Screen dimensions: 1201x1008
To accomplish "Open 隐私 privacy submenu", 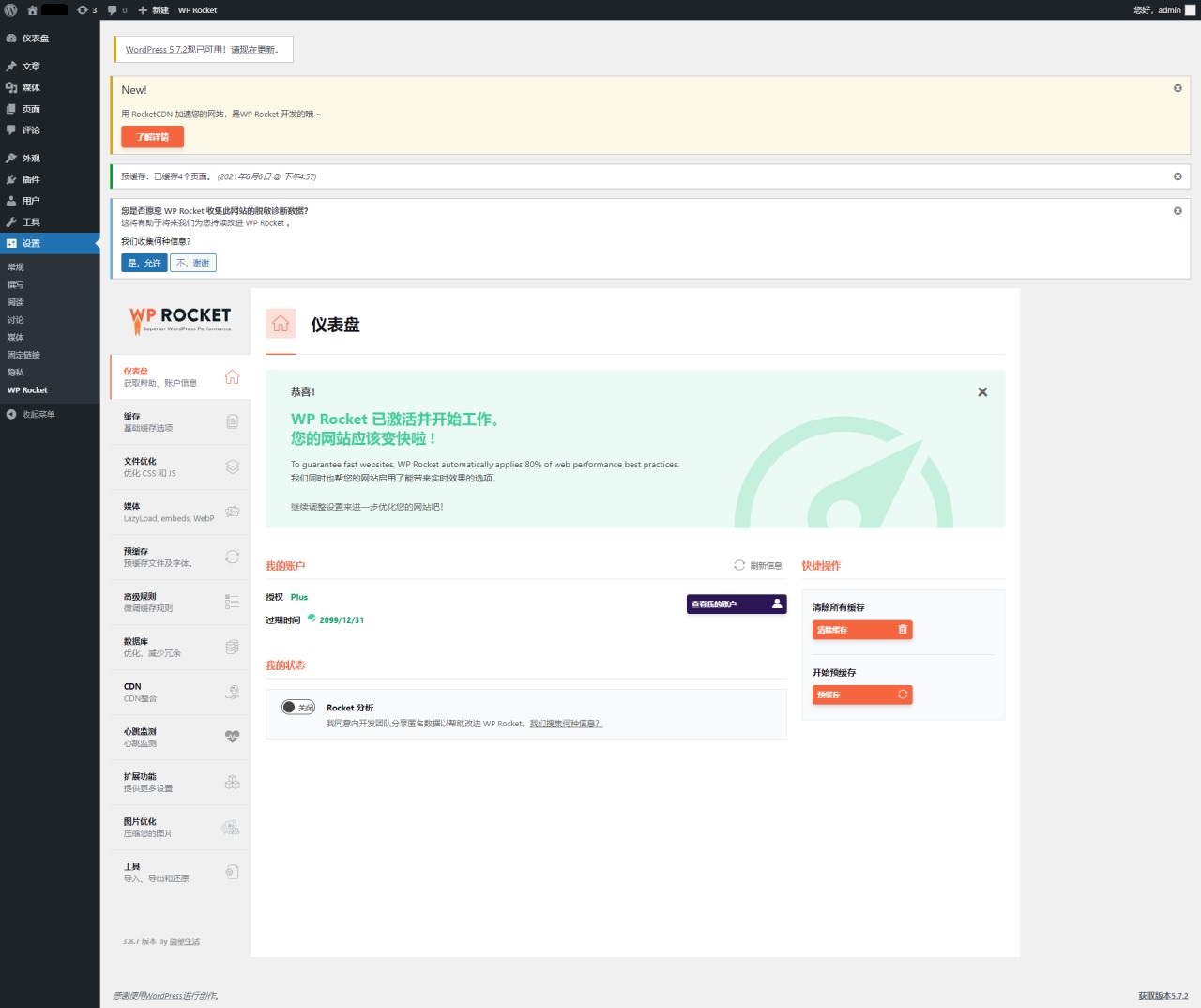I will click(x=16, y=373).
